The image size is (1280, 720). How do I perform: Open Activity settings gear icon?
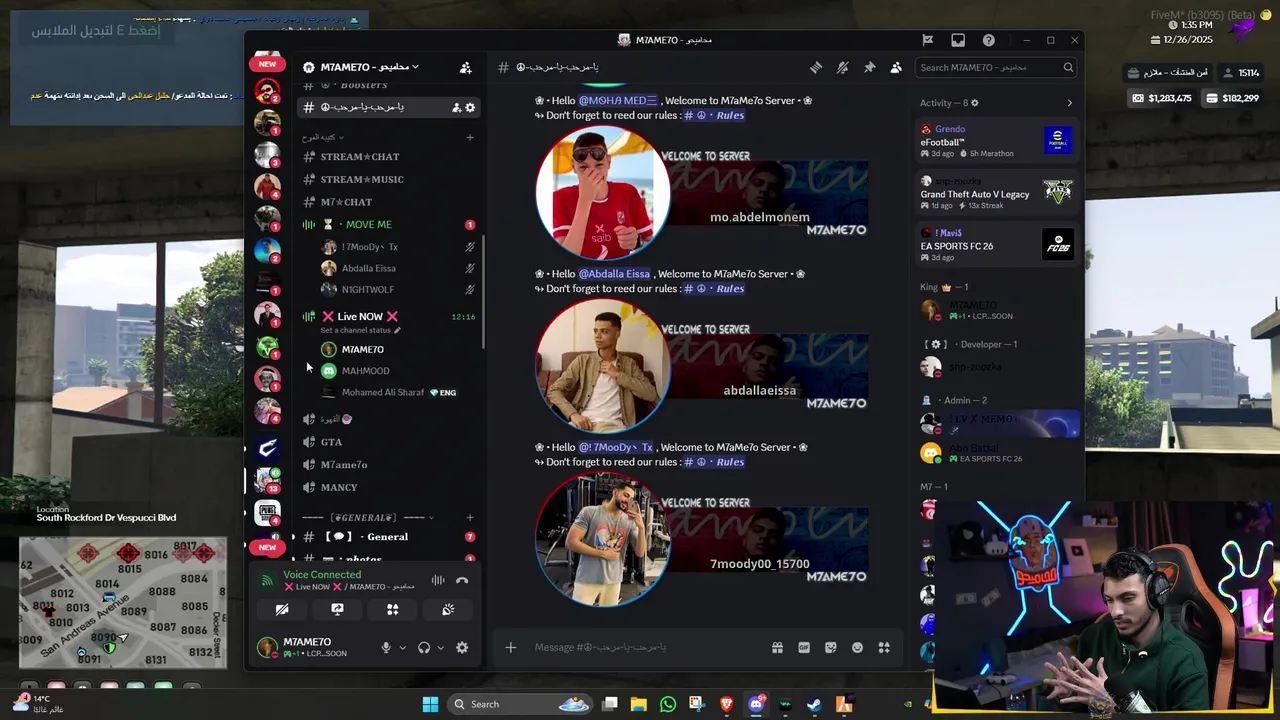(x=975, y=103)
